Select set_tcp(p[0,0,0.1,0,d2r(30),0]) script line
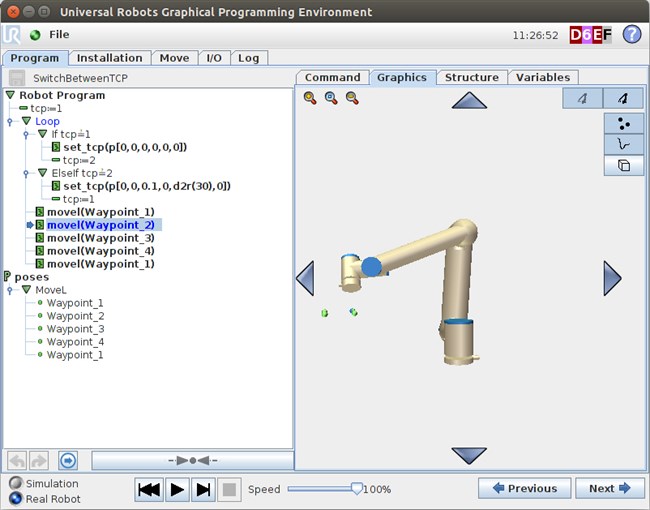This screenshot has width=650, height=510. (x=147, y=186)
